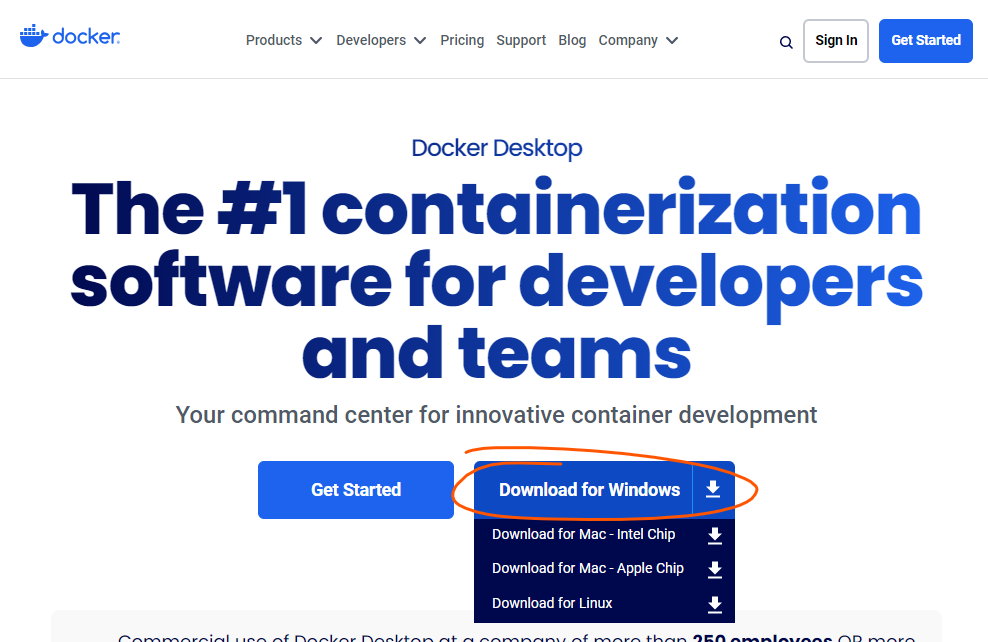Click Get Started in the header

coord(926,41)
